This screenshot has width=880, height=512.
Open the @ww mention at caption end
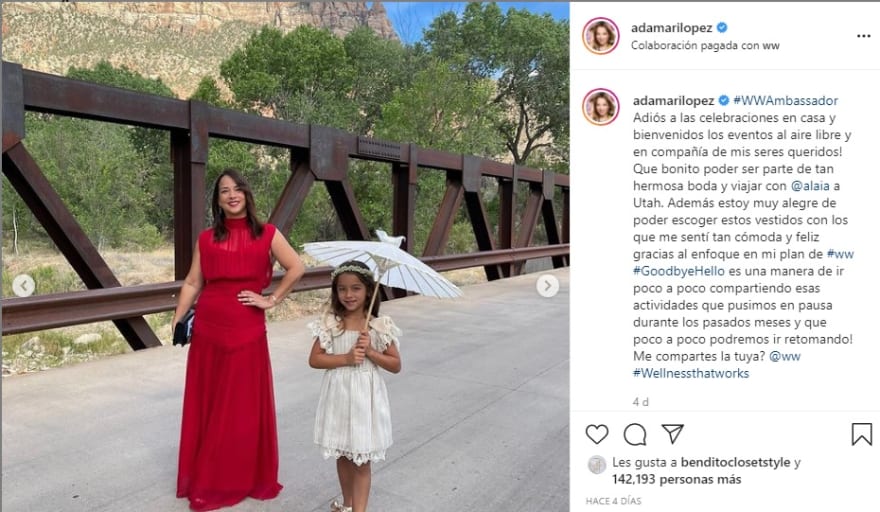[x=785, y=356]
